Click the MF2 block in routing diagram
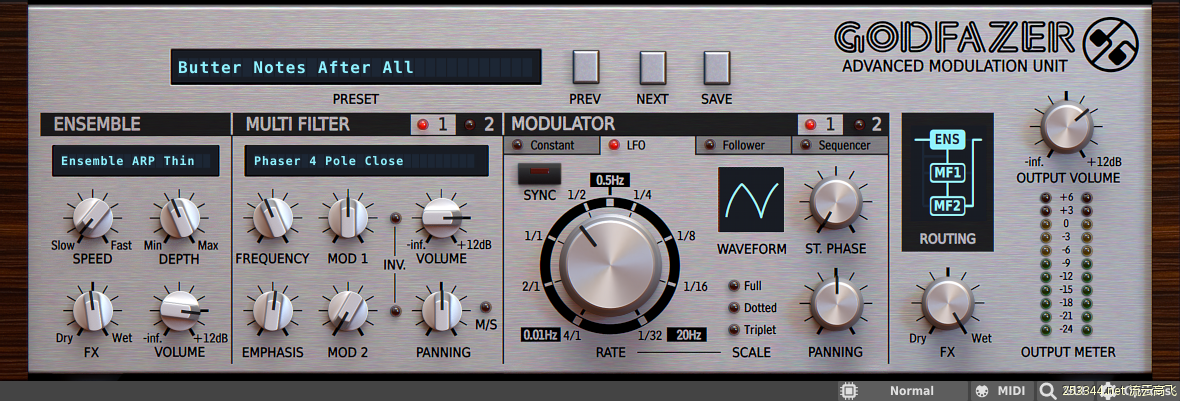Image resolution: width=1180 pixels, height=401 pixels. click(947, 205)
